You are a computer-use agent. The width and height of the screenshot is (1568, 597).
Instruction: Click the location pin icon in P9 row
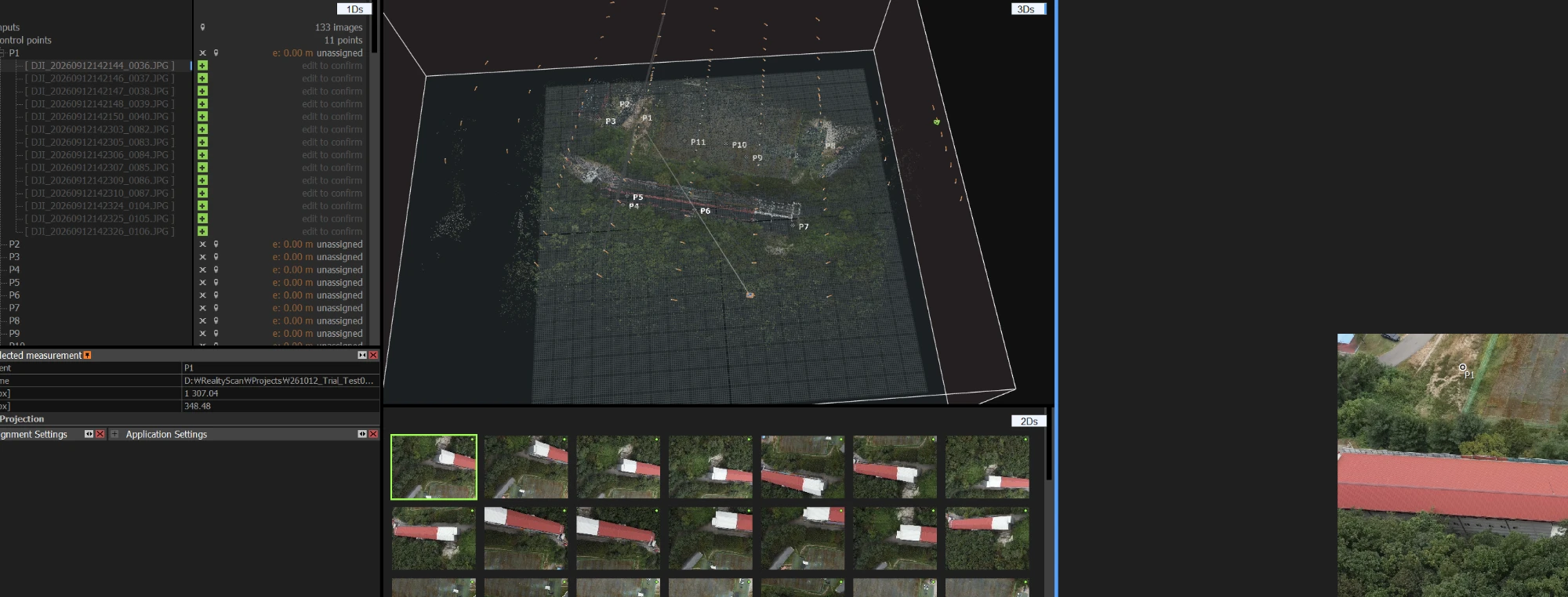pyautogui.click(x=216, y=334)
